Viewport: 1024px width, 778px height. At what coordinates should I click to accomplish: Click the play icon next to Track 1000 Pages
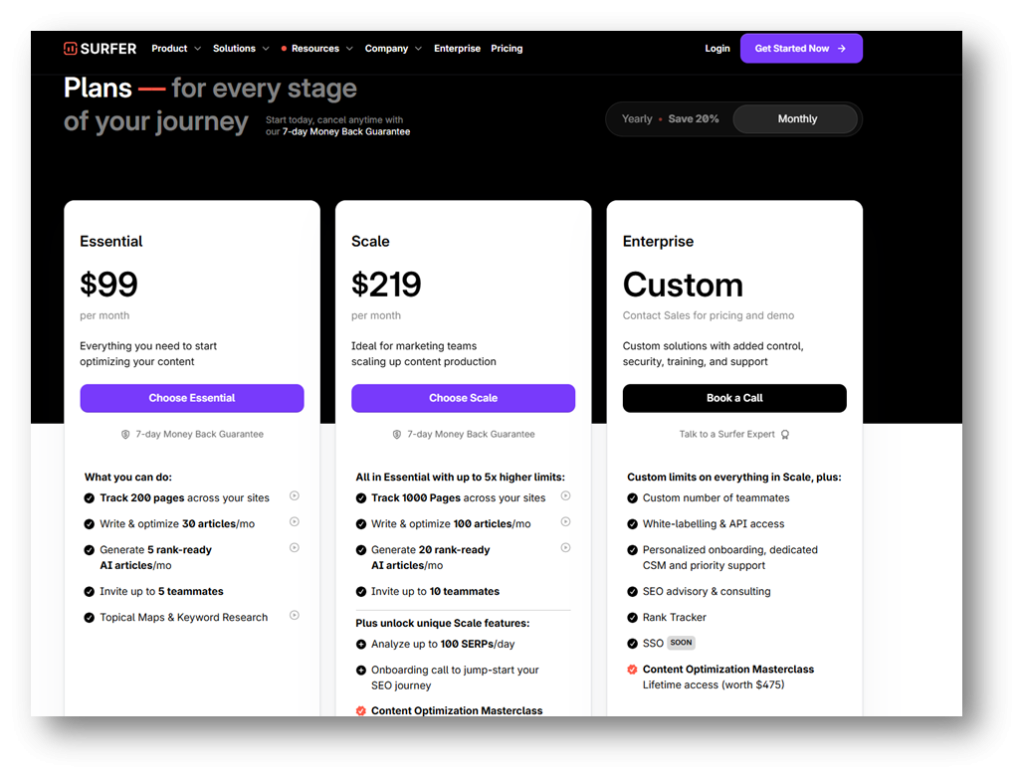pyautogui.click(x=566, y=495)
